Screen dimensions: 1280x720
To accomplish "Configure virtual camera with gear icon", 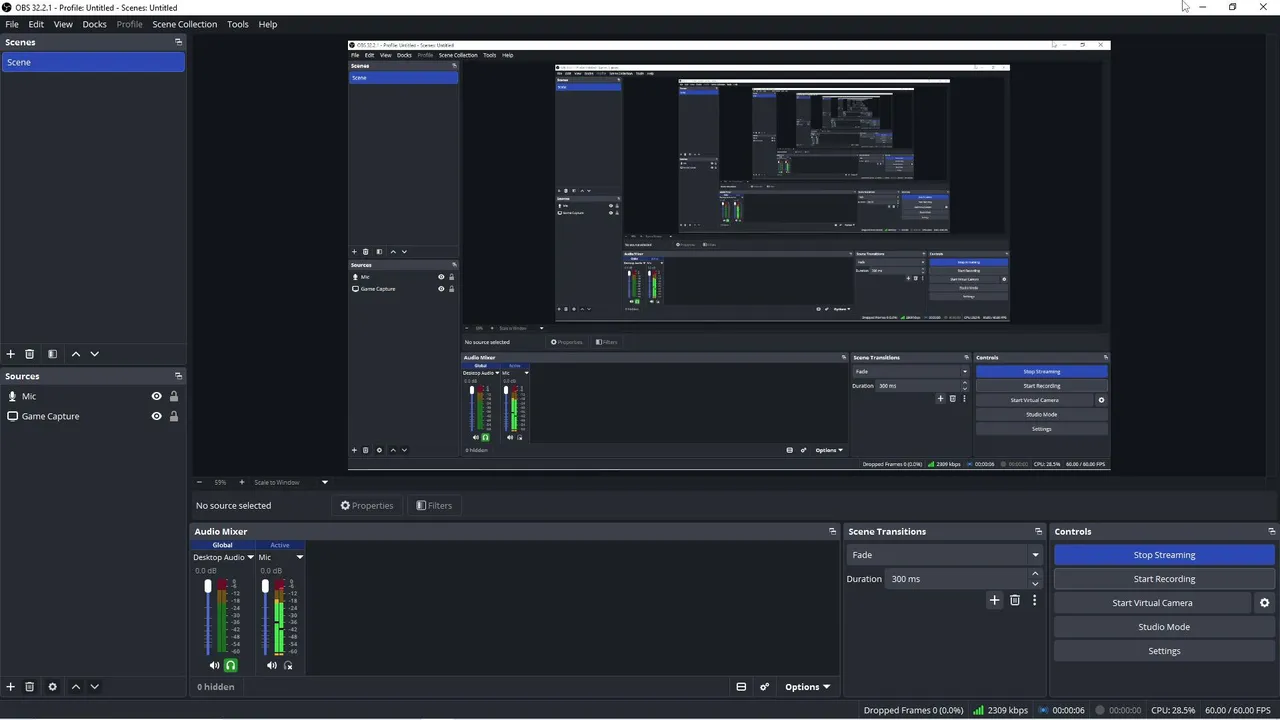I will (1264, 603).
